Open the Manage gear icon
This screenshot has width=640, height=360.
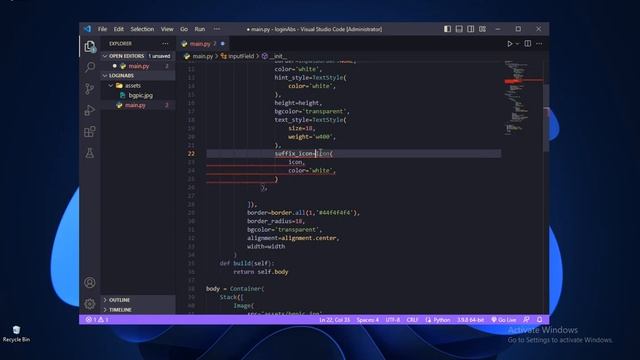90,304
